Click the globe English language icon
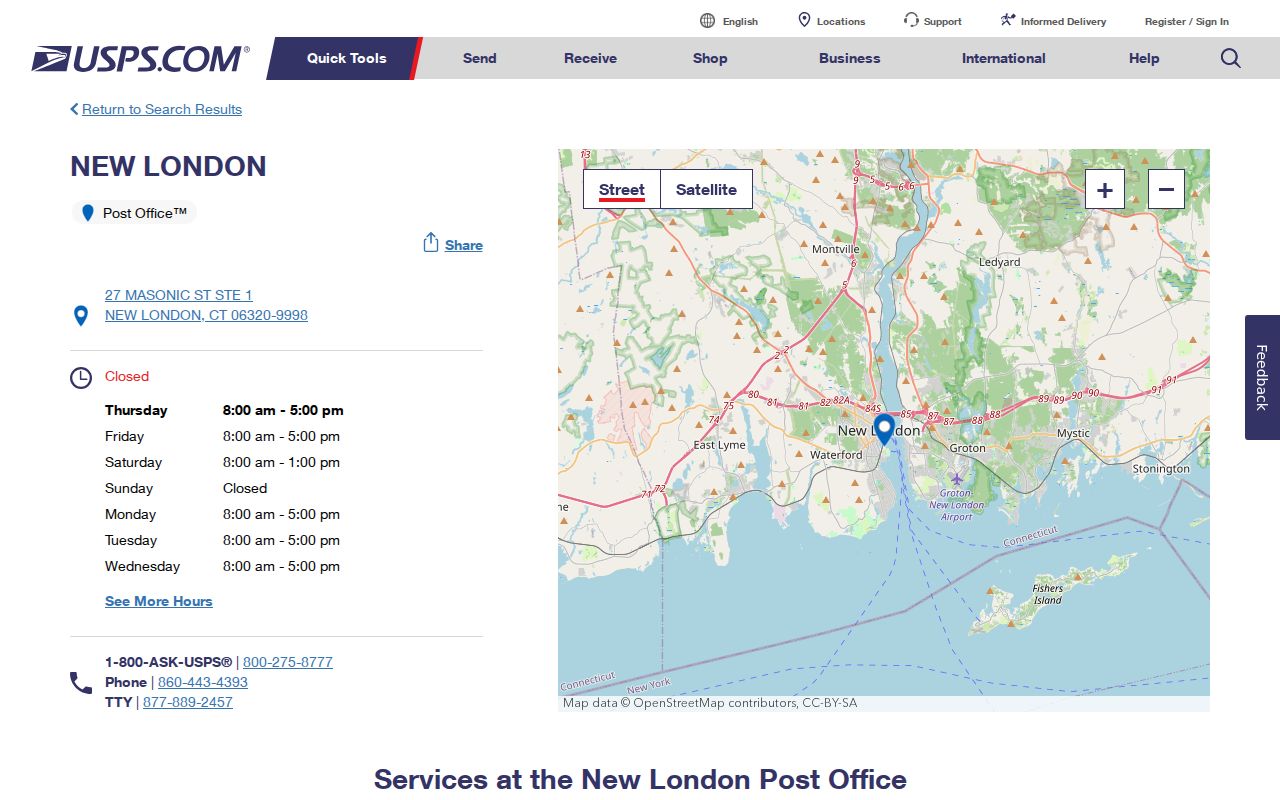This screenshot has width=1280, height=800. pos(707,20)
